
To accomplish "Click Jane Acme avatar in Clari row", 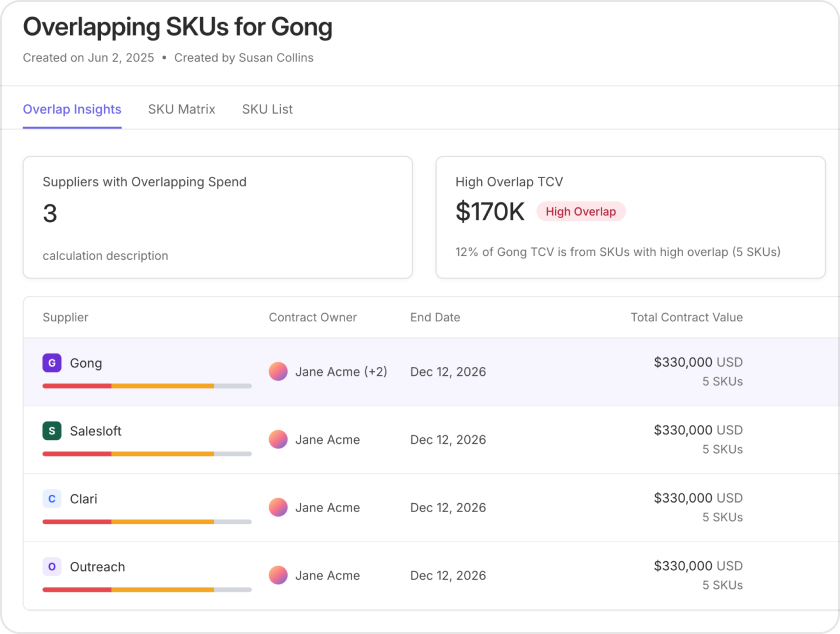I will [278, 508].
